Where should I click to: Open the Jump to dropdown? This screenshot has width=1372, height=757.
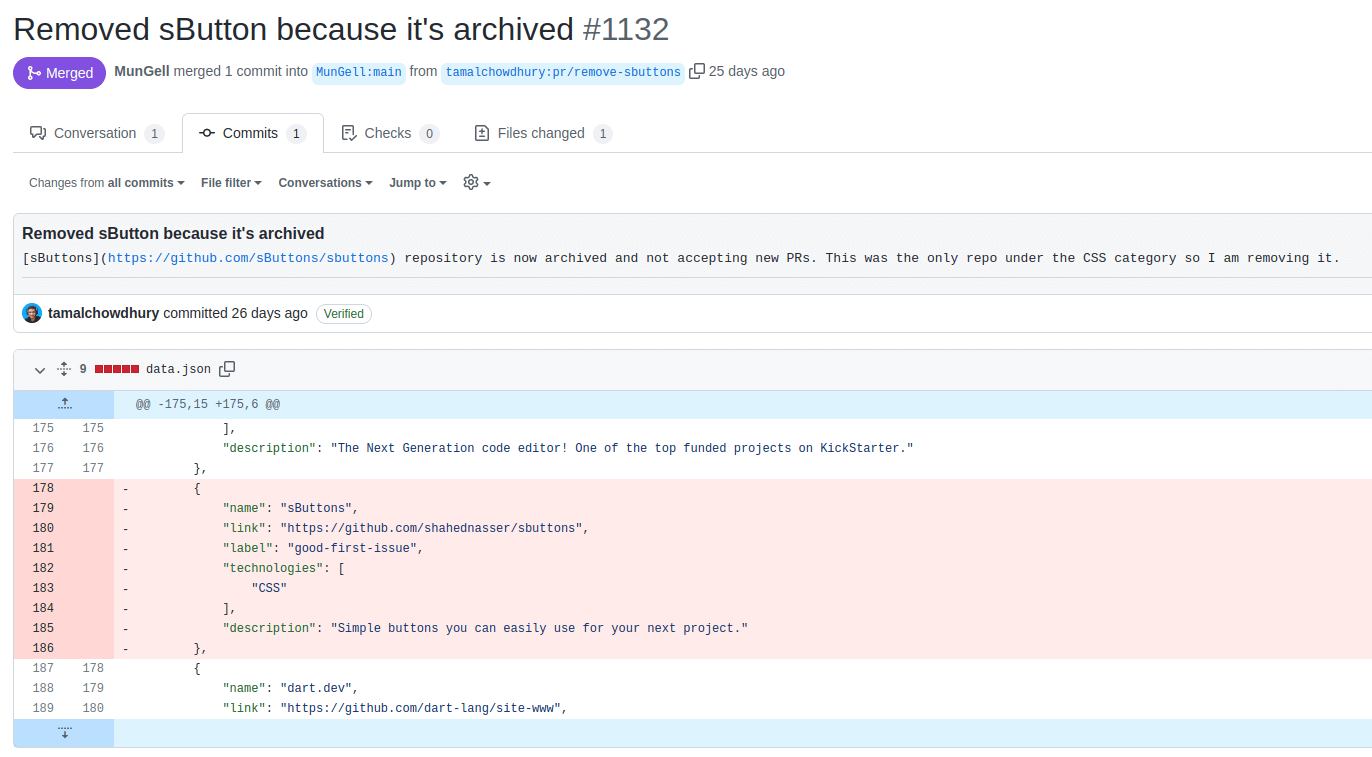418,183
